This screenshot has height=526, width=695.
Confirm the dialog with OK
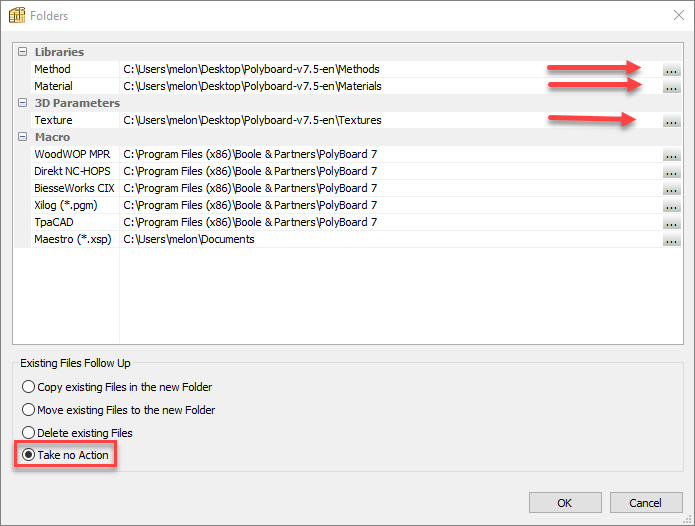(565, 503)
